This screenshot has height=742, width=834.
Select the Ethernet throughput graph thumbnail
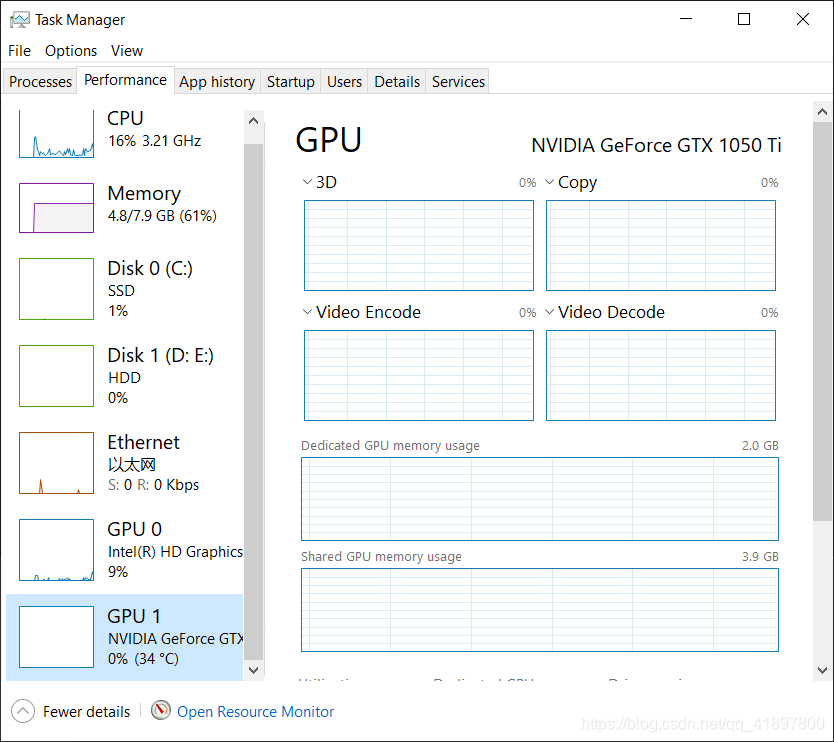click(56, 463)
